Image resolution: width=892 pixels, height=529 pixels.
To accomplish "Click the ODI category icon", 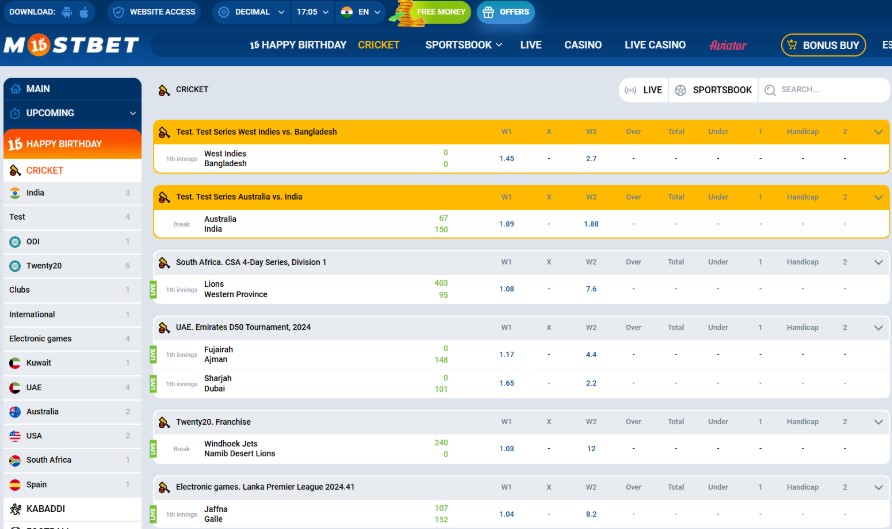I will 15,242.
